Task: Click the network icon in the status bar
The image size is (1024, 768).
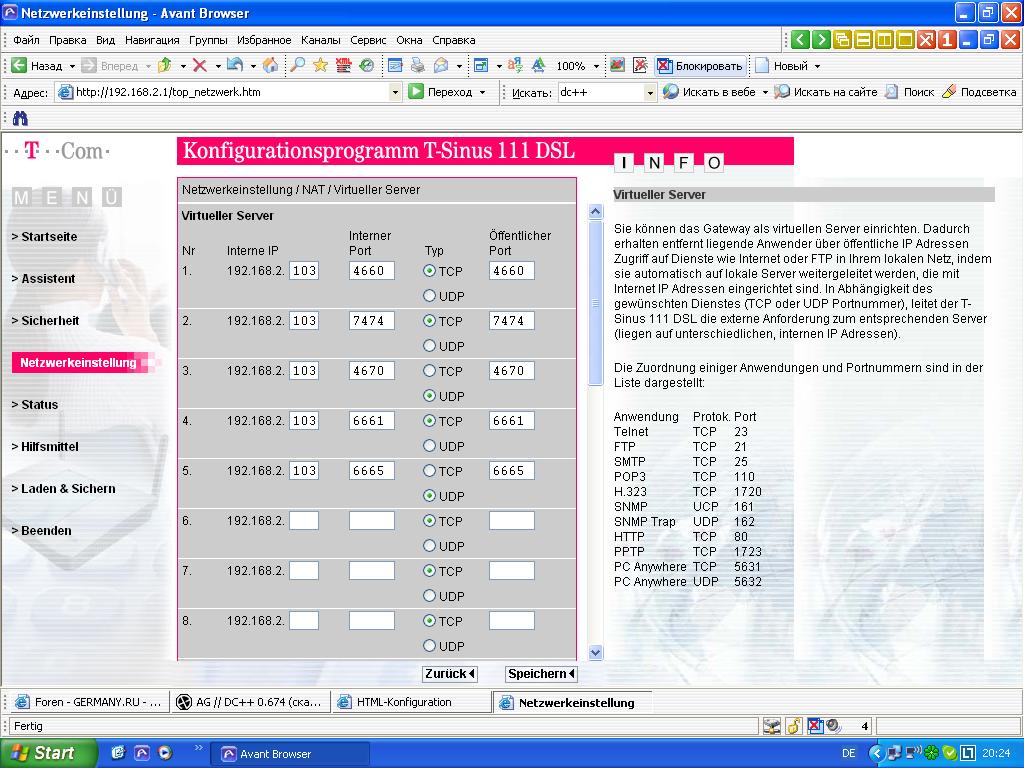Action: (772, 726)
